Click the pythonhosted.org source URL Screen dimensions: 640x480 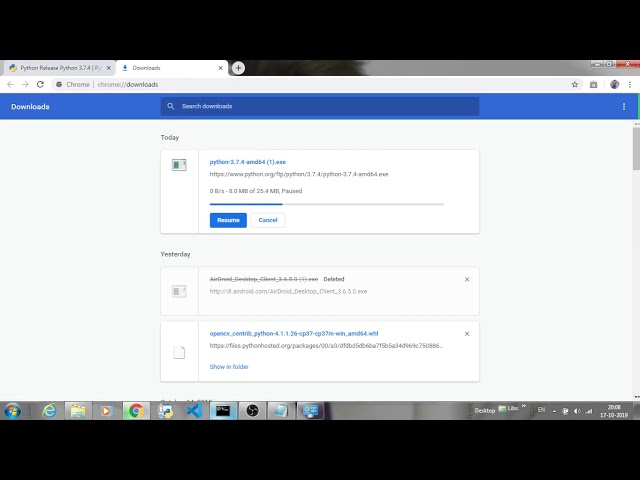(326, 346)
